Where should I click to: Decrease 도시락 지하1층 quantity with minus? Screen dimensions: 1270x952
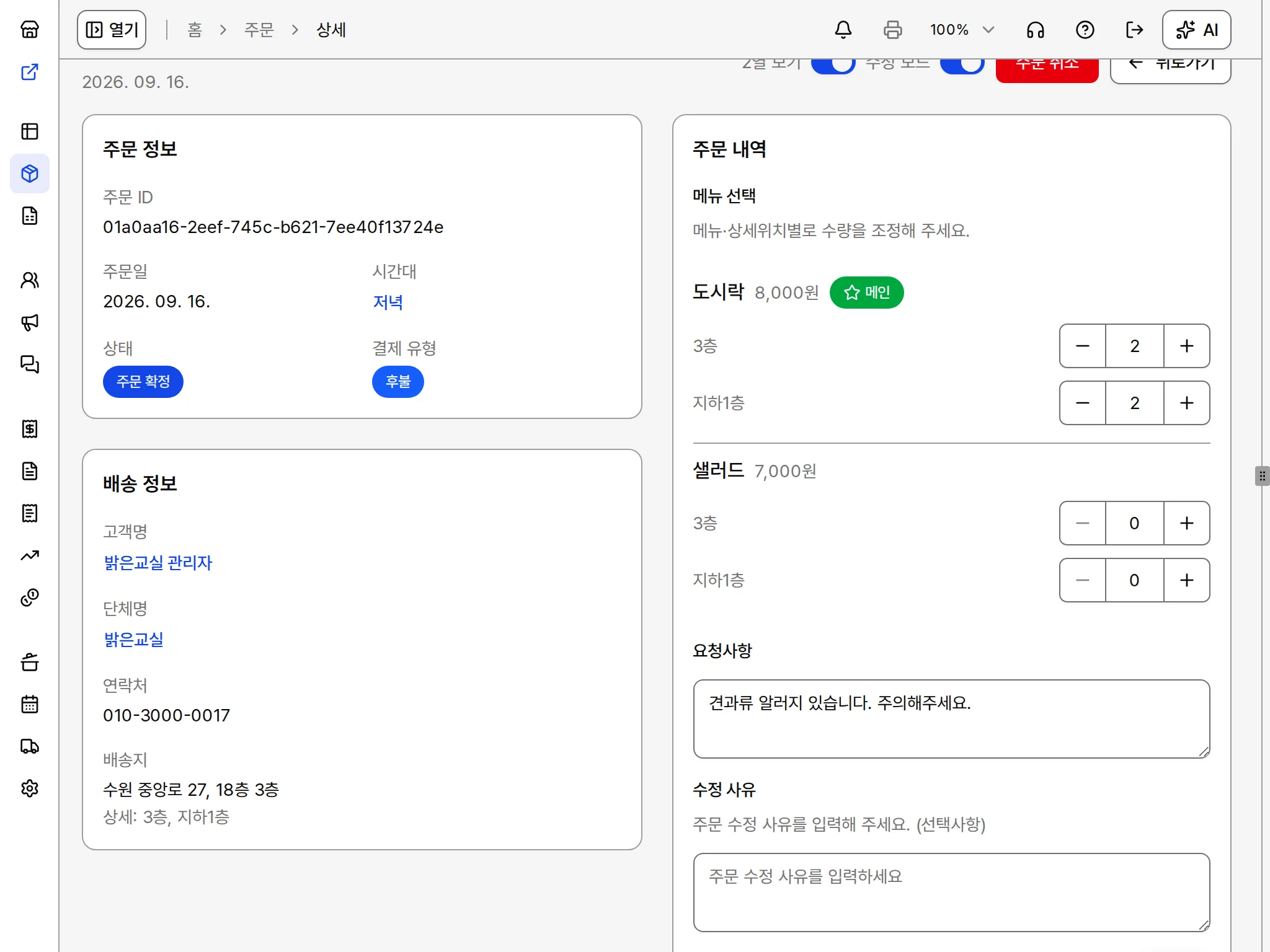point(1083,403)
